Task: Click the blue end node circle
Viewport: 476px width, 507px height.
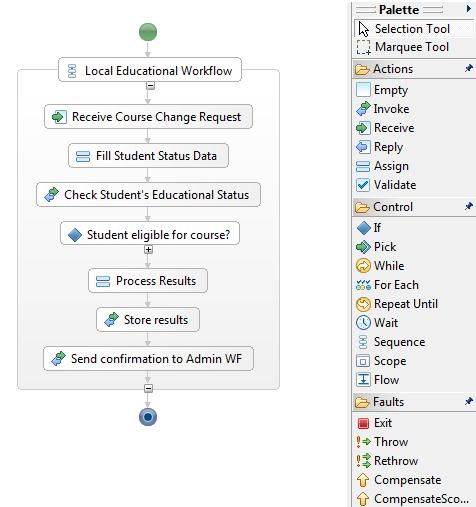Action: 148,417
